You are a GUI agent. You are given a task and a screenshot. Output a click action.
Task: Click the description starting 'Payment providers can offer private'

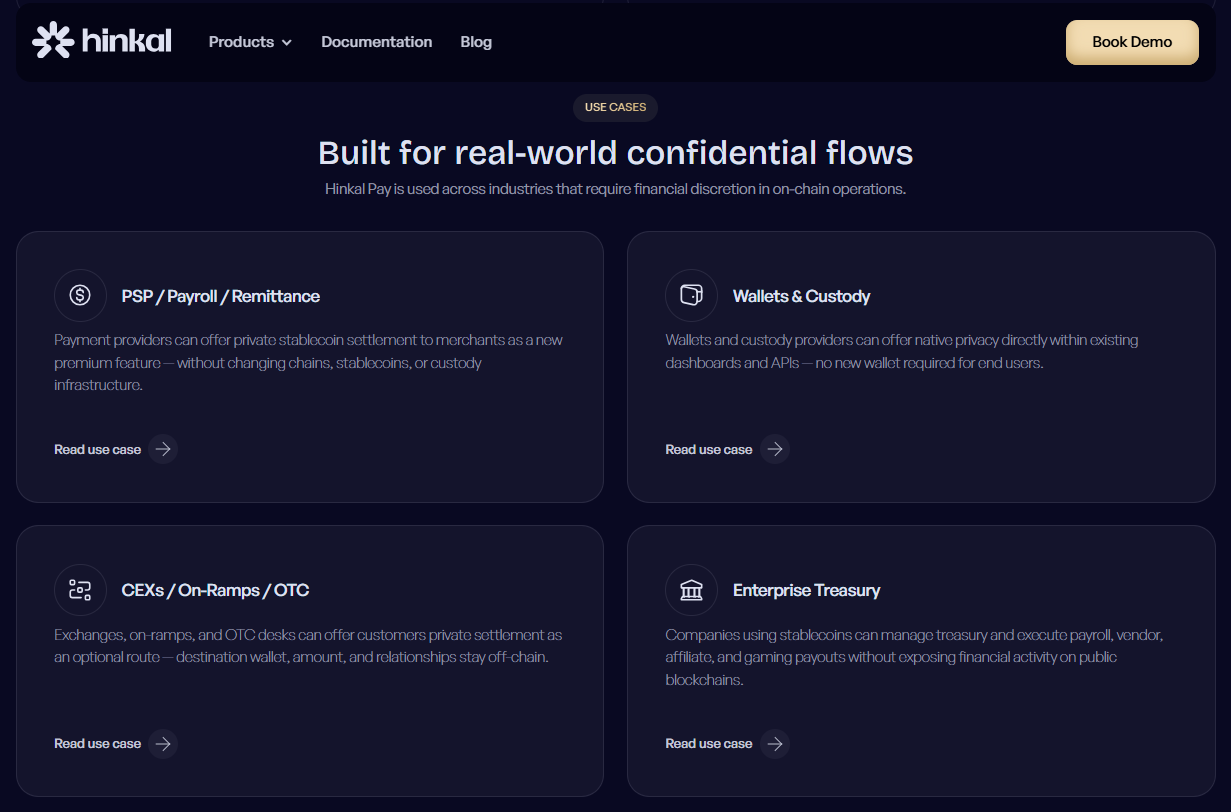pos(309,362)
